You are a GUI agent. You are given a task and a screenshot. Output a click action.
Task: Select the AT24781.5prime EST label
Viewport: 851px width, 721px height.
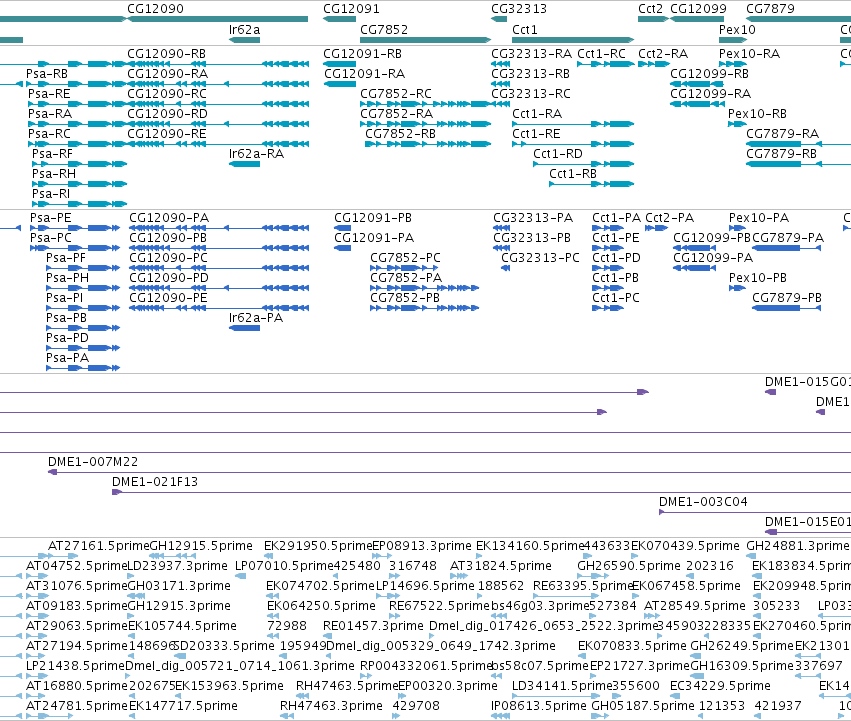[77, 706]
